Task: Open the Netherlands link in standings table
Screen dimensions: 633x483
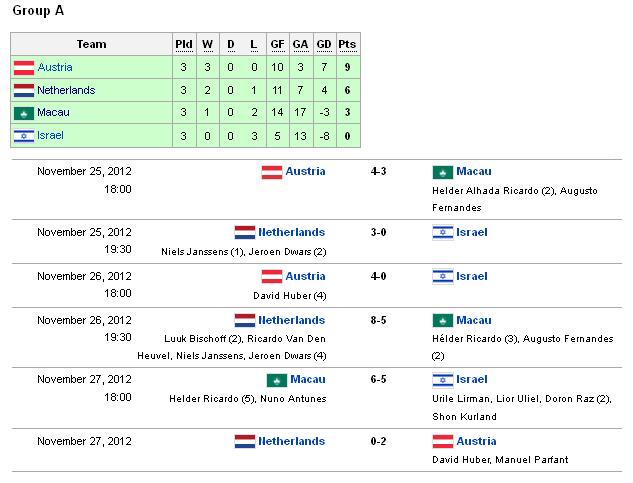Action: click(66, 90)
